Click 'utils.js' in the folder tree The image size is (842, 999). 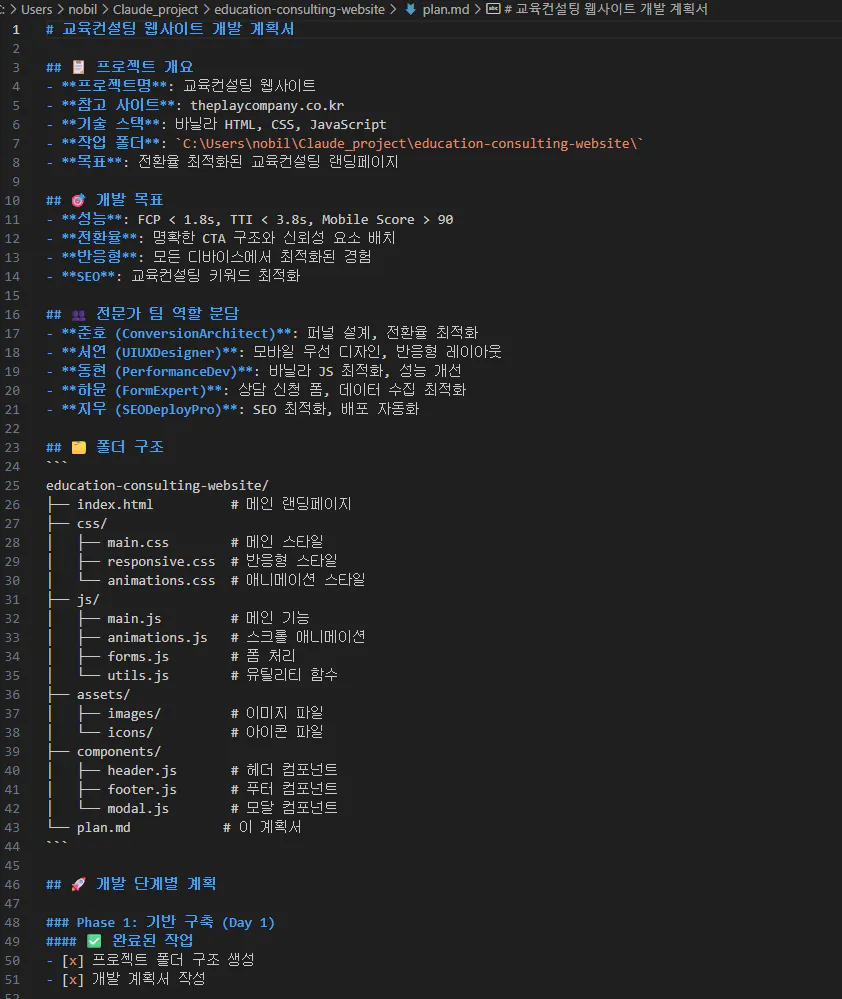click(138, 675)
